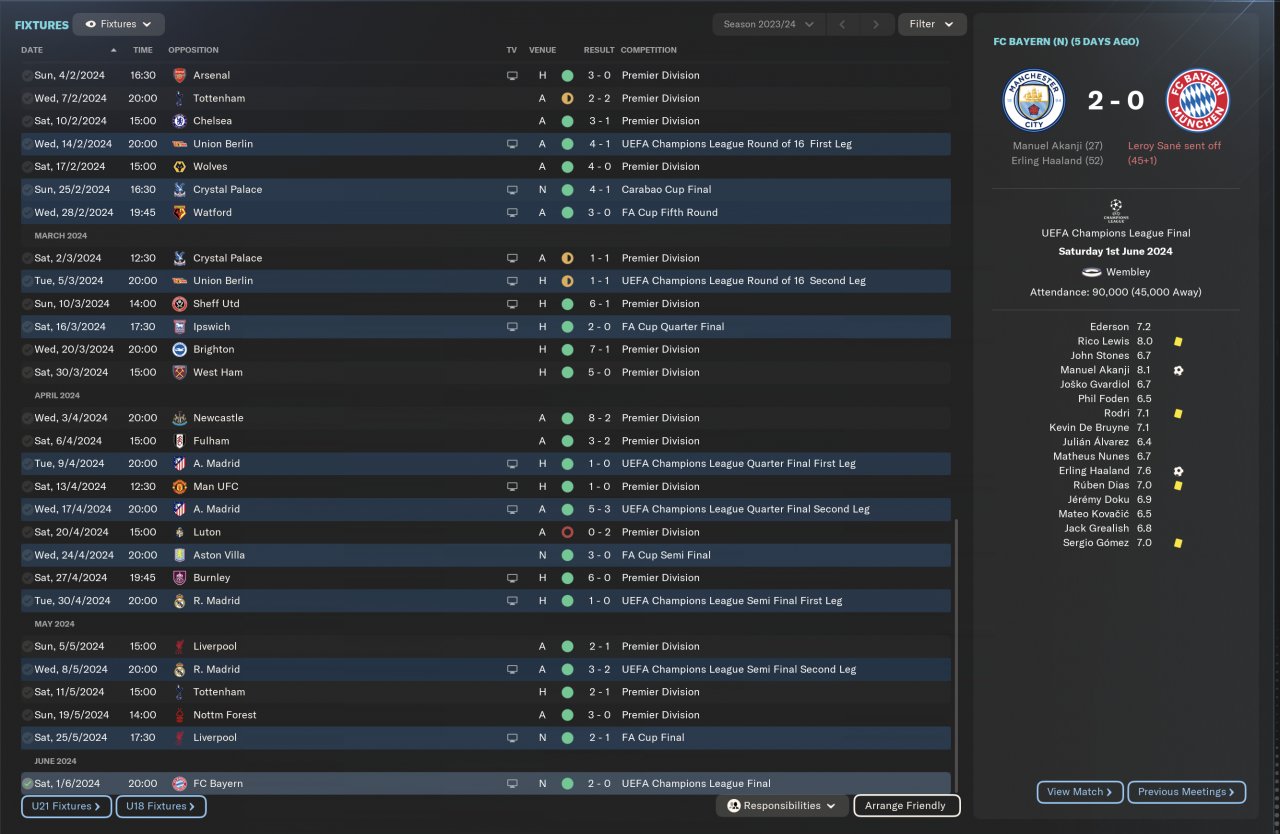This screenshot has height=834, width=1280.
Task: Click the FC Bayern crest in the fixtures list
Action: [179, 784]
